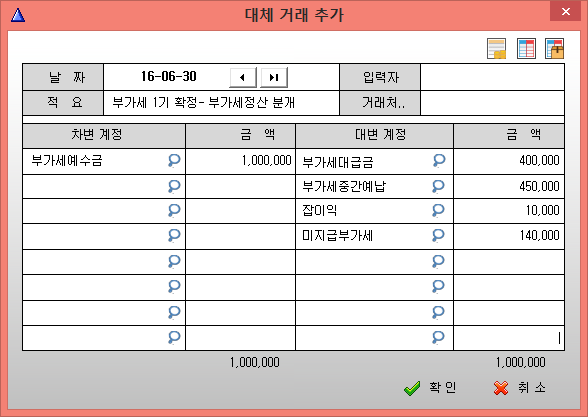Click search icon in second debit row
The height and width of the screenshot is (417, 588).
tap(174, 186)
